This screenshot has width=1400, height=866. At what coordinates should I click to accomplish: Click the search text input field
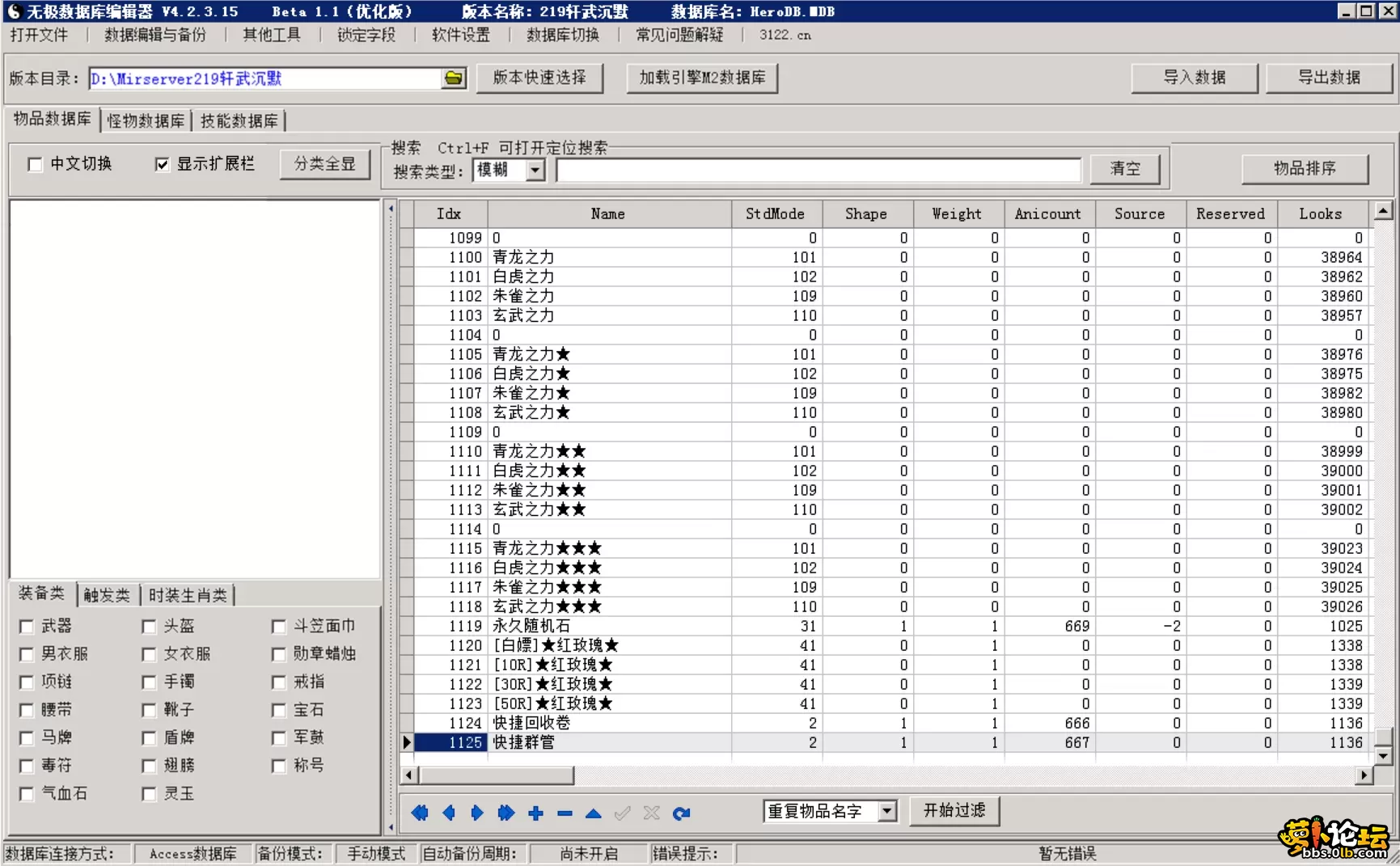pos(818,170)
